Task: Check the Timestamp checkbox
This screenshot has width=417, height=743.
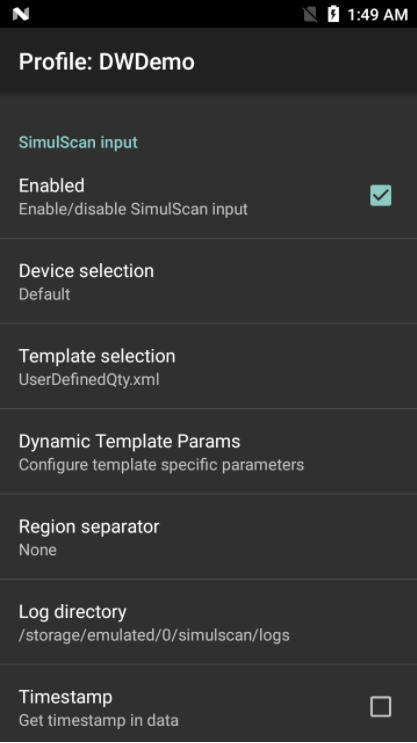Action: 381,707
